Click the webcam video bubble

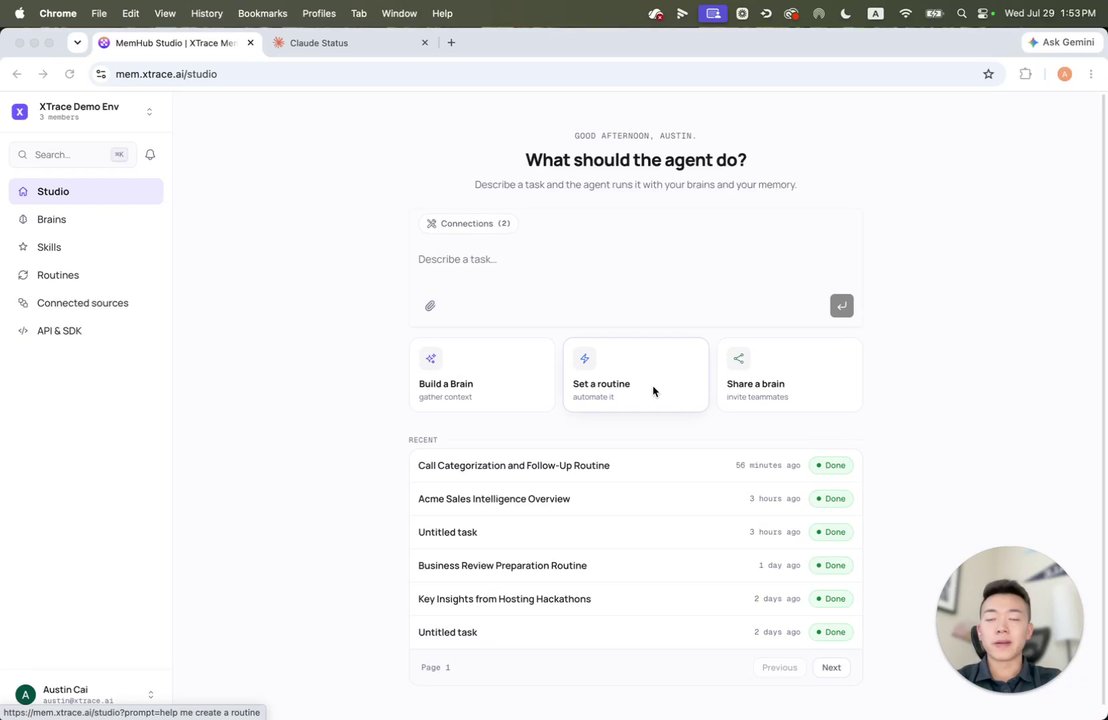point(1009,620)
